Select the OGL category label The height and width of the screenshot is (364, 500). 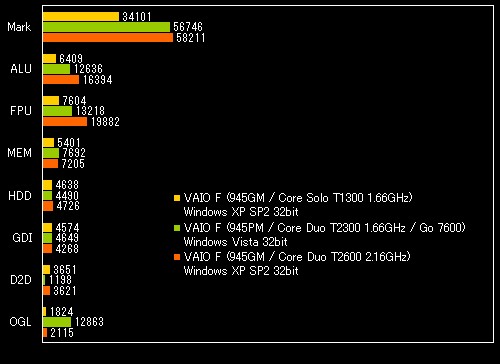point(20,322)
